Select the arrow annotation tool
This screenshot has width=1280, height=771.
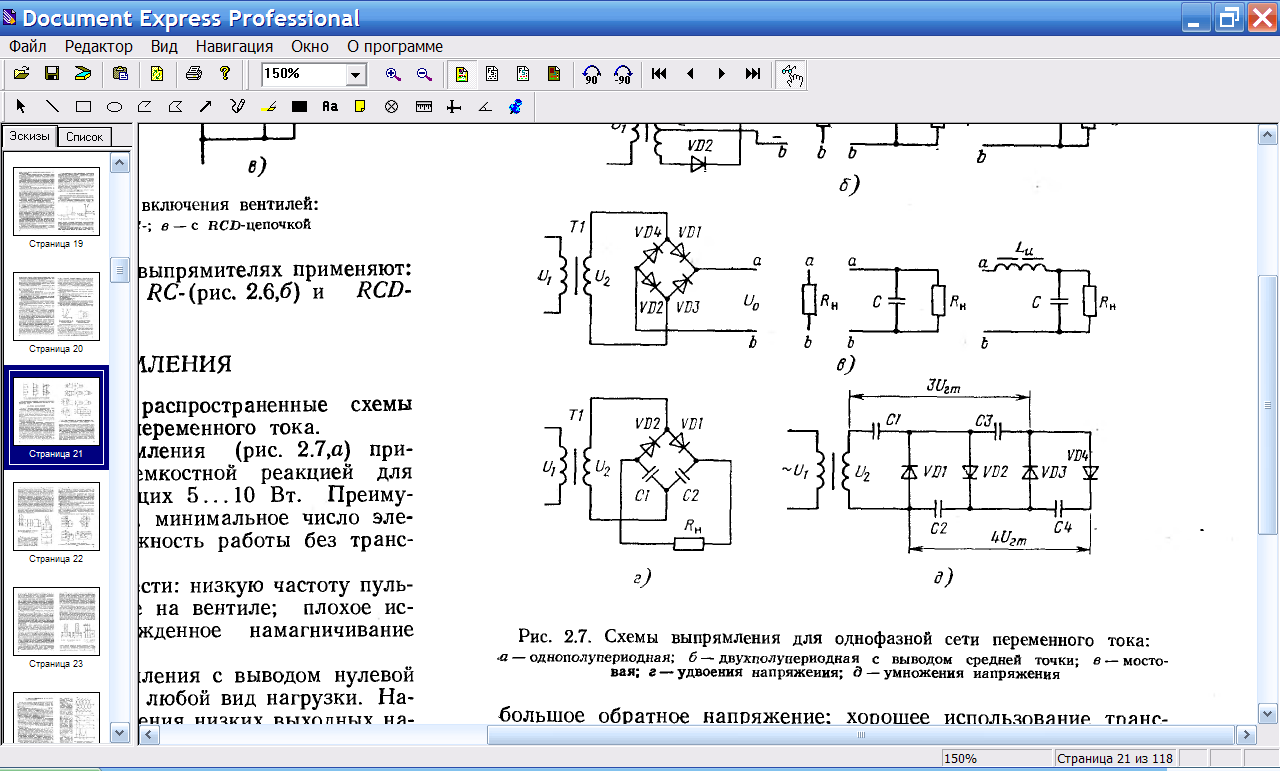click(206, 106)
